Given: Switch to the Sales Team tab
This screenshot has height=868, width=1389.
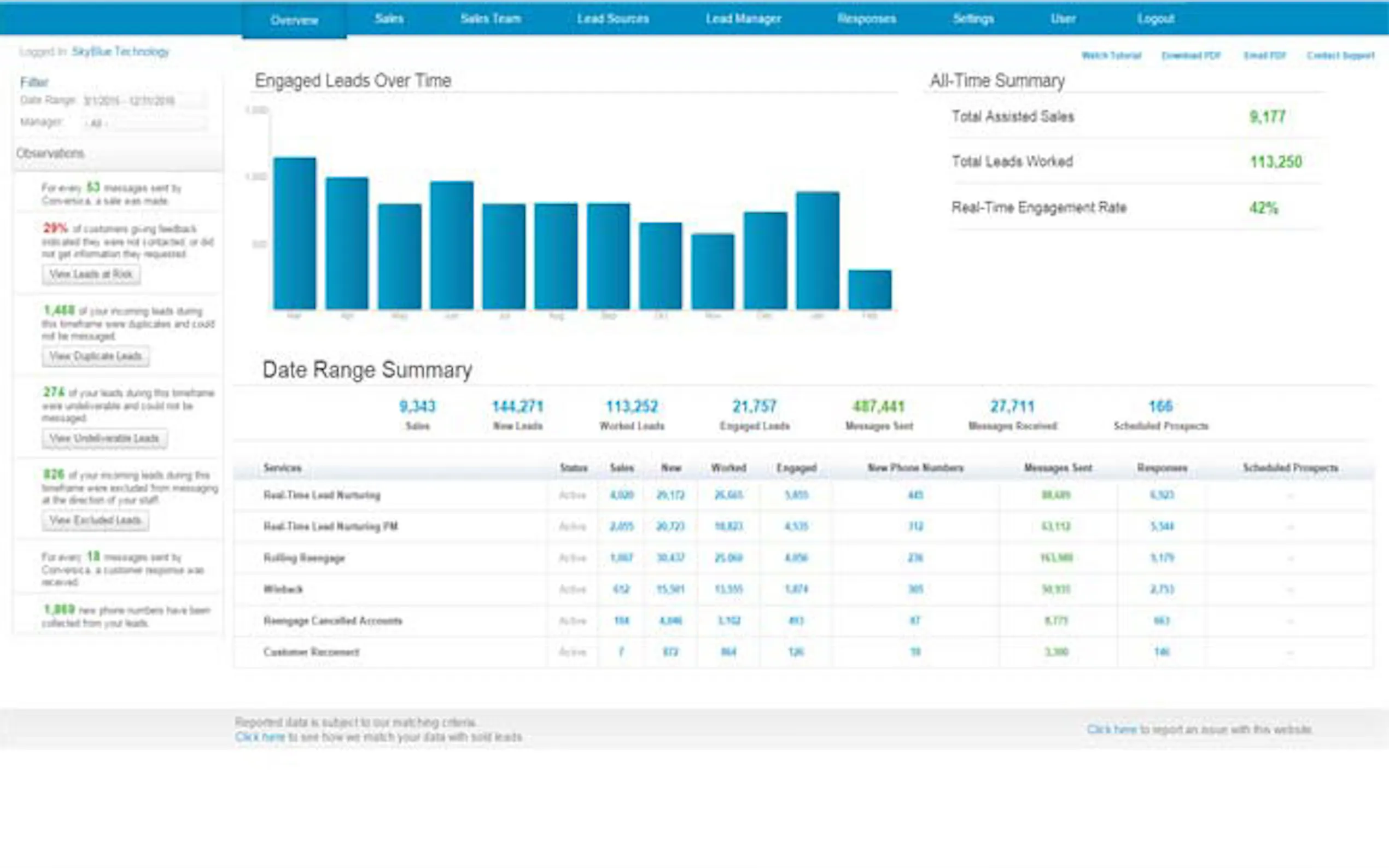Looking at the screenshot, I should 491,19.
